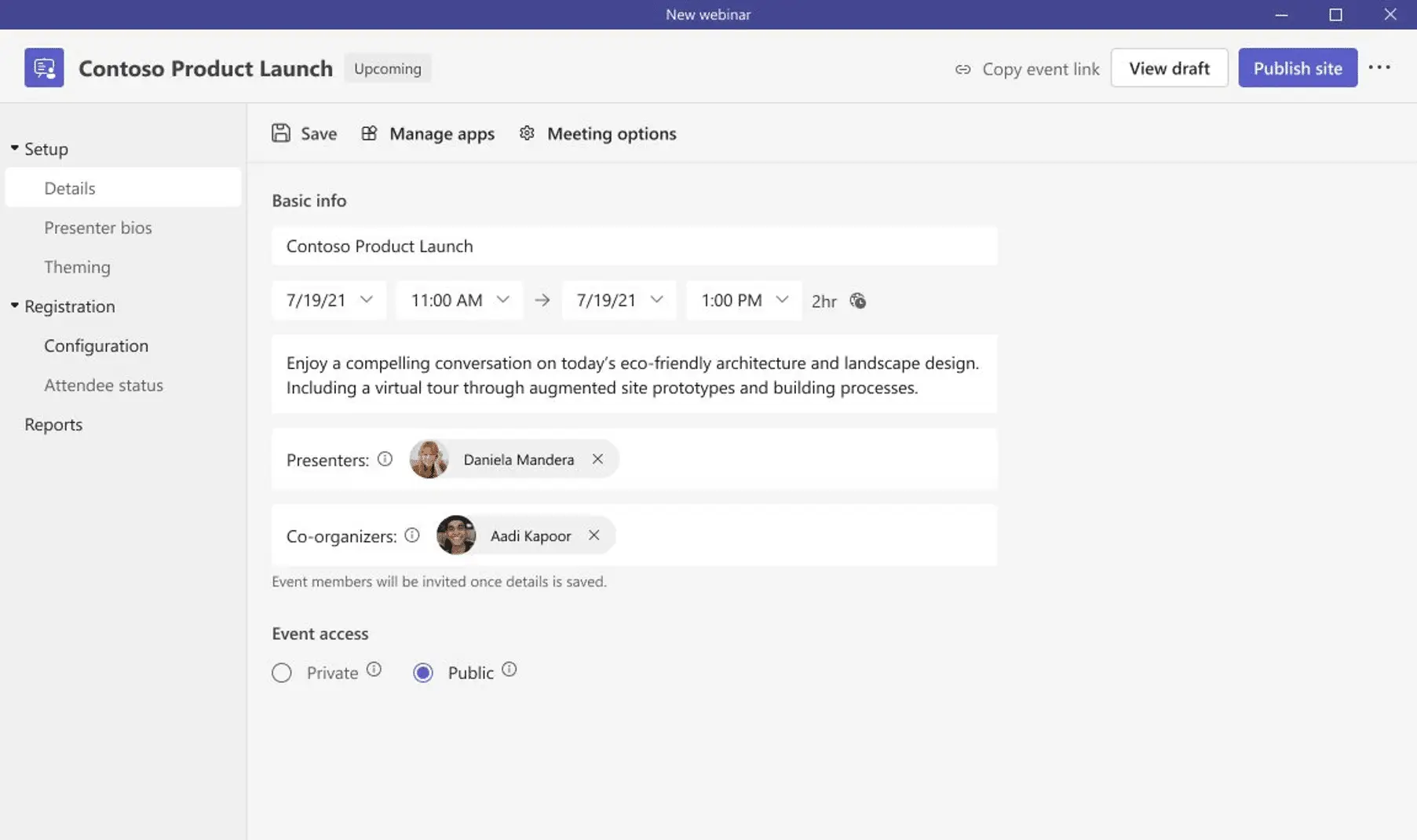Open the three-dot more options menu
This screenshot has height=840, width=1417.
(x=1379, y=68)
